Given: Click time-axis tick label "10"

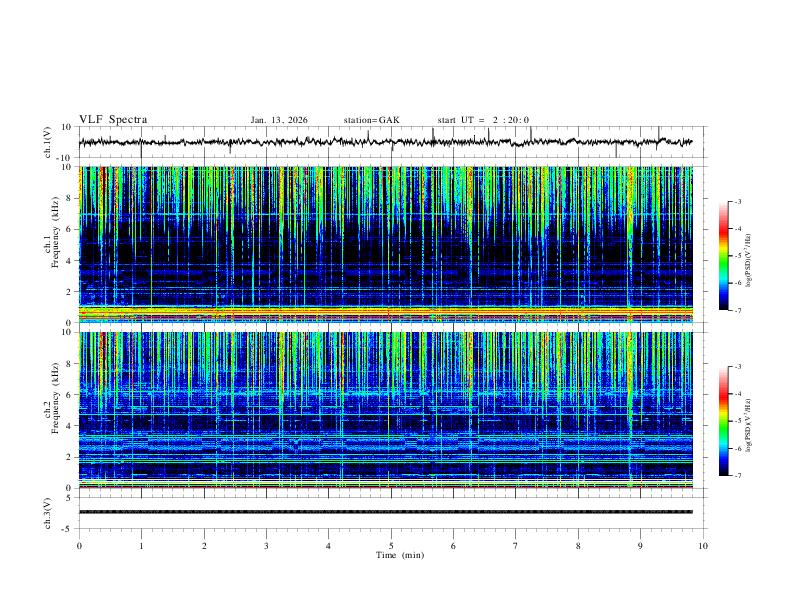Looking at the screenshot, I should [703, 546].
